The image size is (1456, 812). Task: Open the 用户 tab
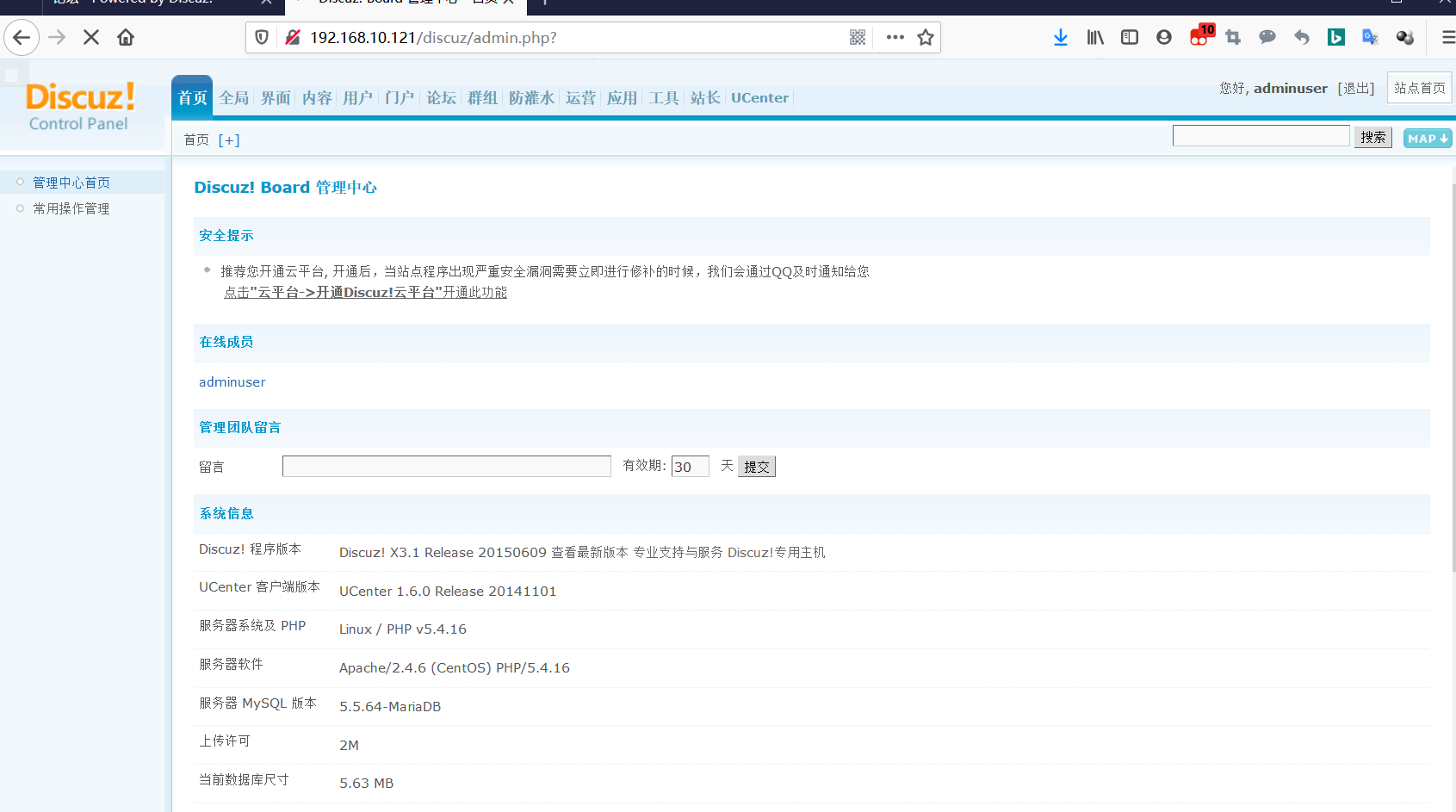click(357, 98)
